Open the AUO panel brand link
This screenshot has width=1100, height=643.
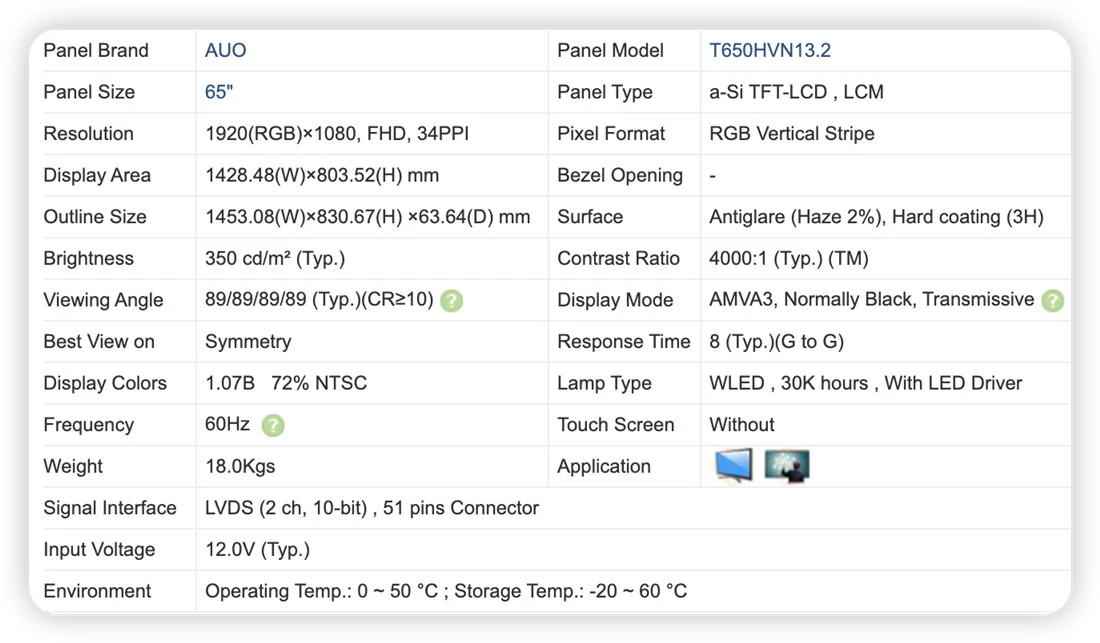click(x=225, y=50)
